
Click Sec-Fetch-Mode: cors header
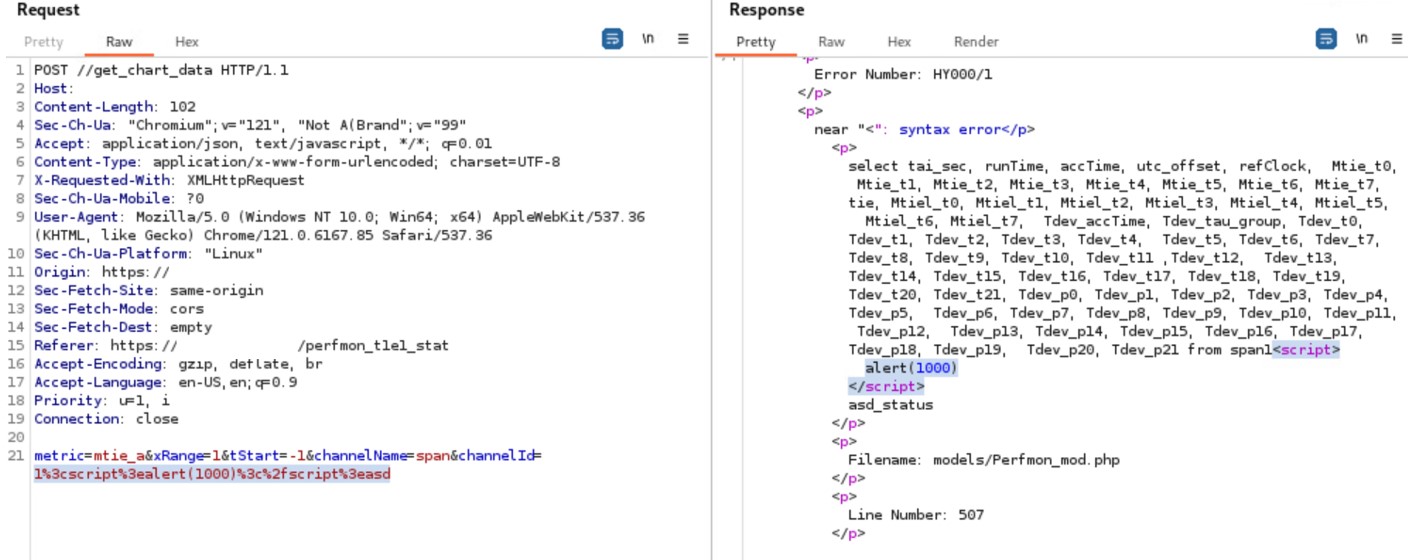119,309
